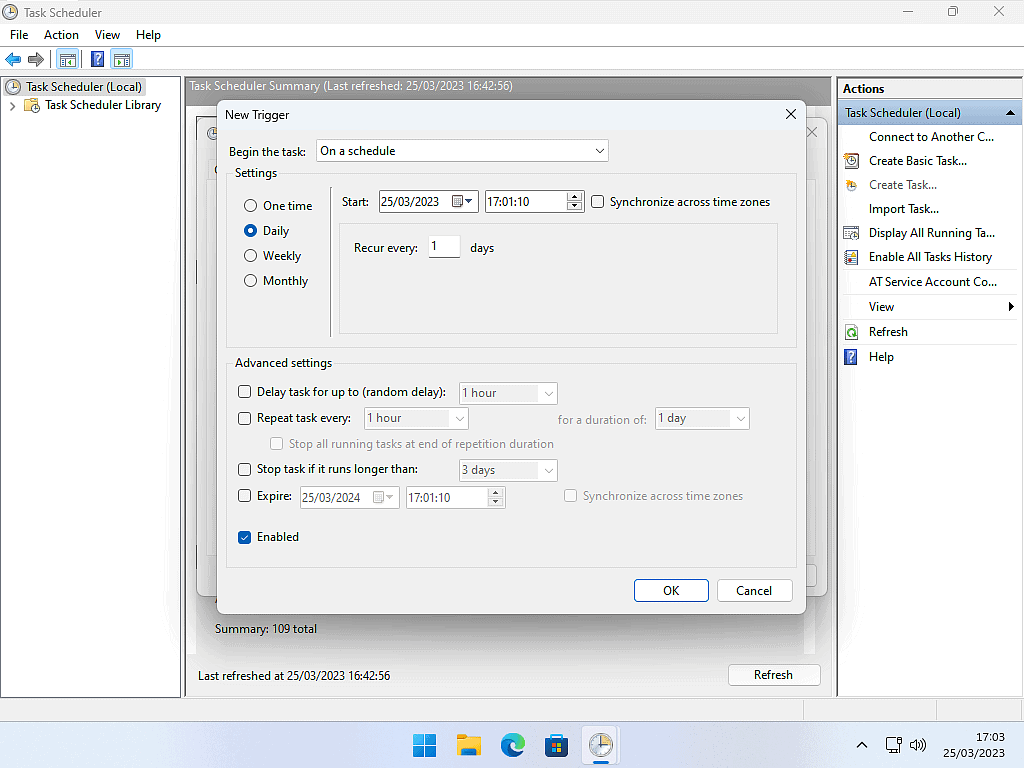Click the Help toolbar icon
Viewport: 1024px width, 768px height.
point(97,59)
